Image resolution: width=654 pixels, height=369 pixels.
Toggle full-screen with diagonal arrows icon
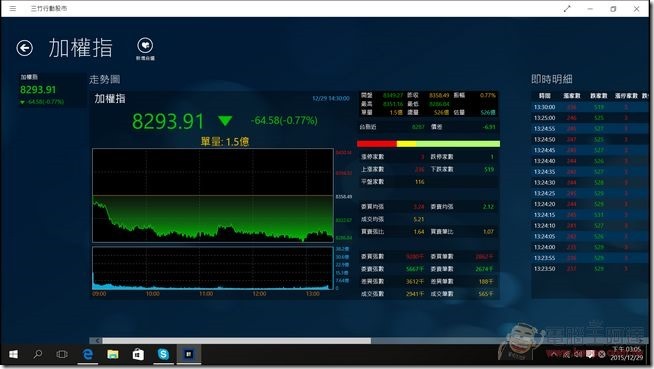[567, 8]
